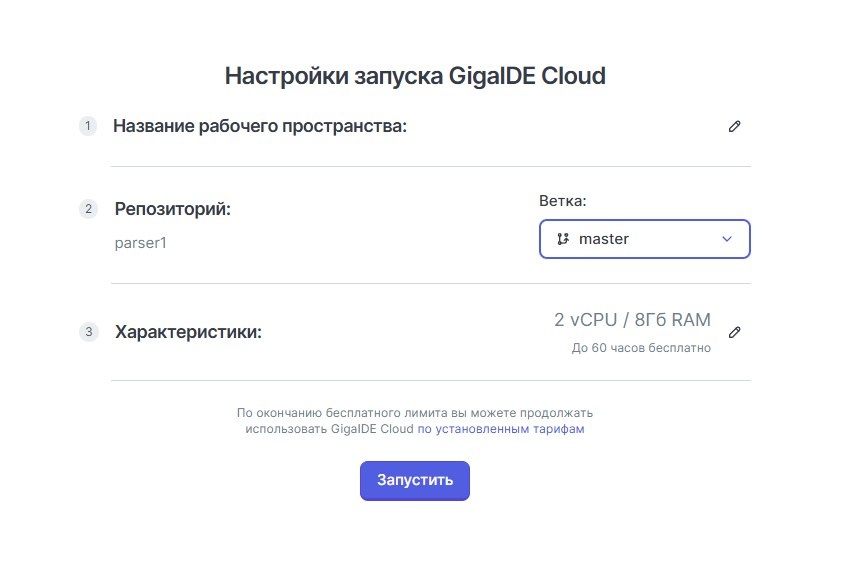
Task: Click the Ветка label above dropdown
Action: pyautogui.click(x=562, y=200)
